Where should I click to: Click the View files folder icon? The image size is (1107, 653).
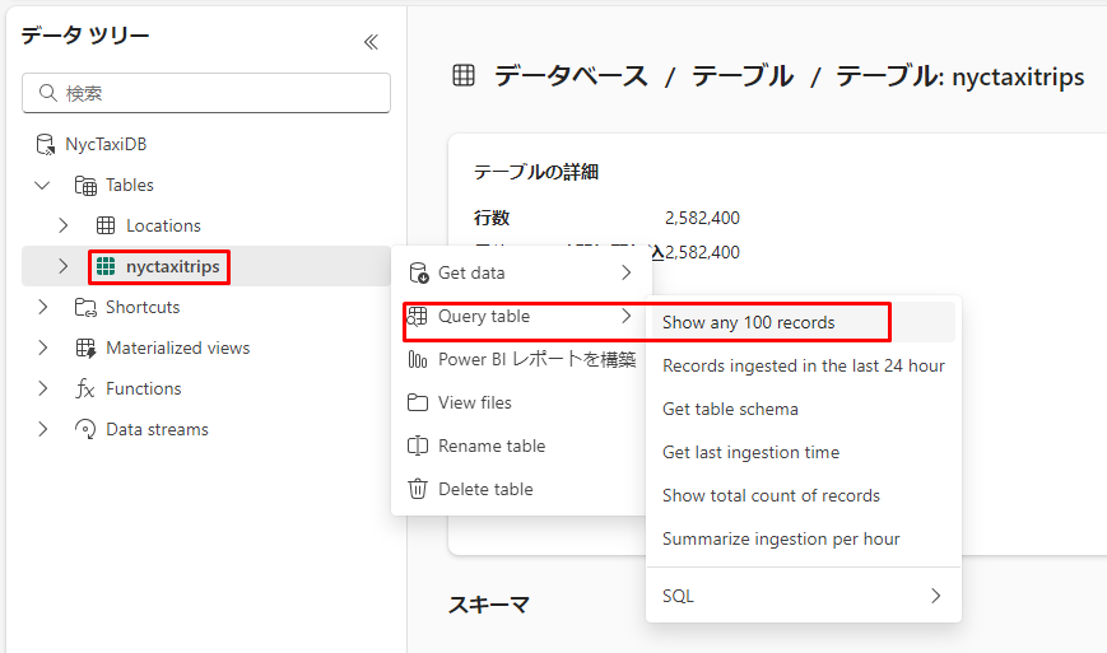point(418,403)
